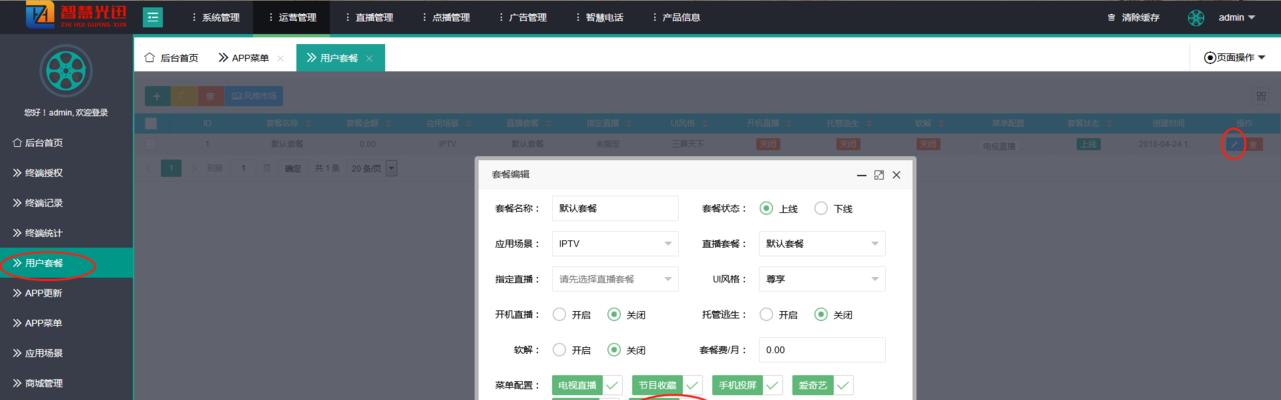Click the red delete toolbar button
This screenshot has height=400, width=1281.
click(210, 96)
